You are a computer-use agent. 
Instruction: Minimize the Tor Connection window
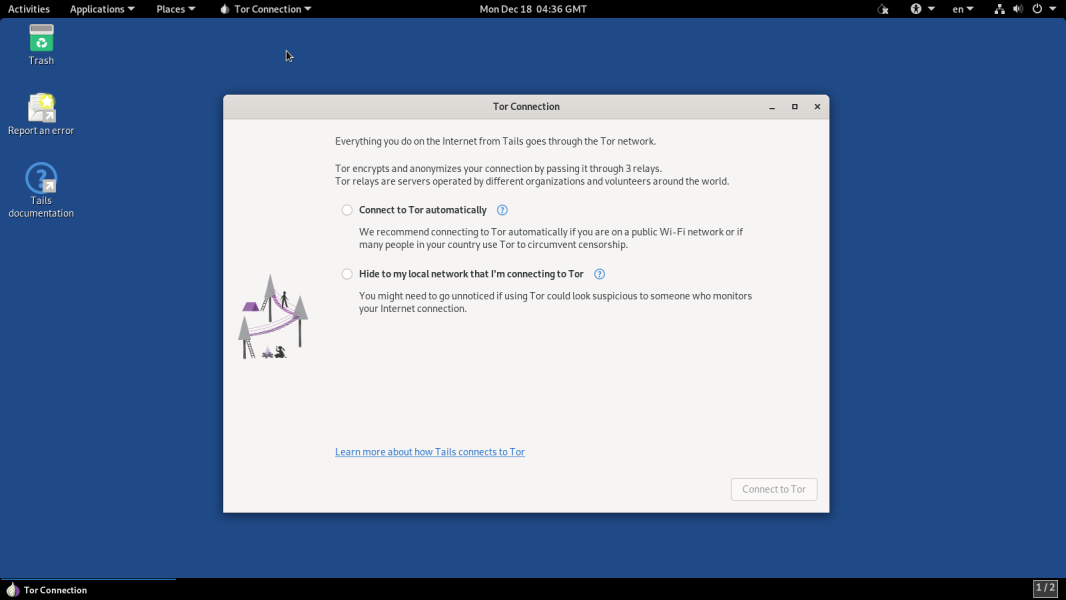coord(772,107)
